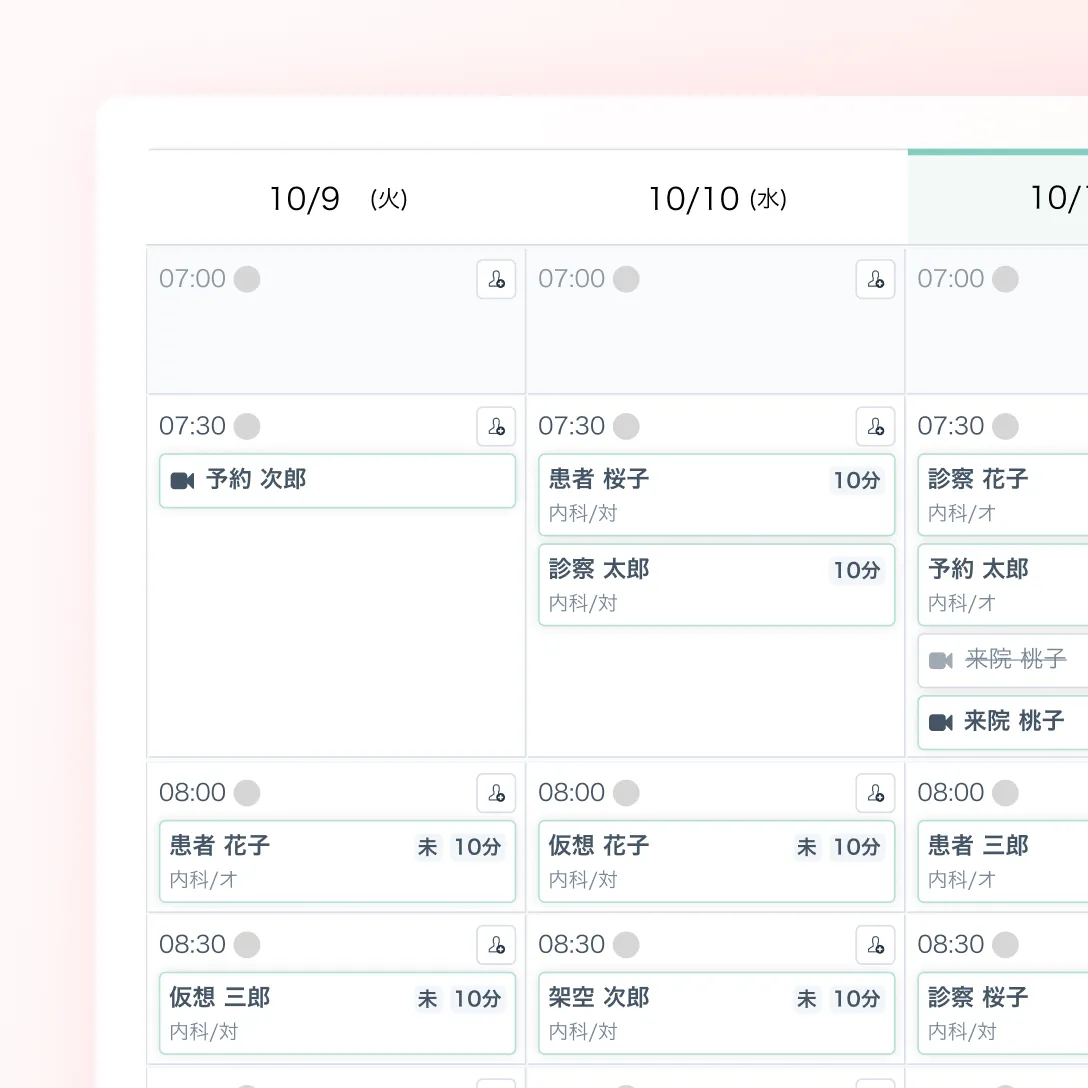The width and height of the screenshot is (1088, 1088).
Task: Toggle the status circle next to 07:30 on 10/9
Action: (246, 426)
